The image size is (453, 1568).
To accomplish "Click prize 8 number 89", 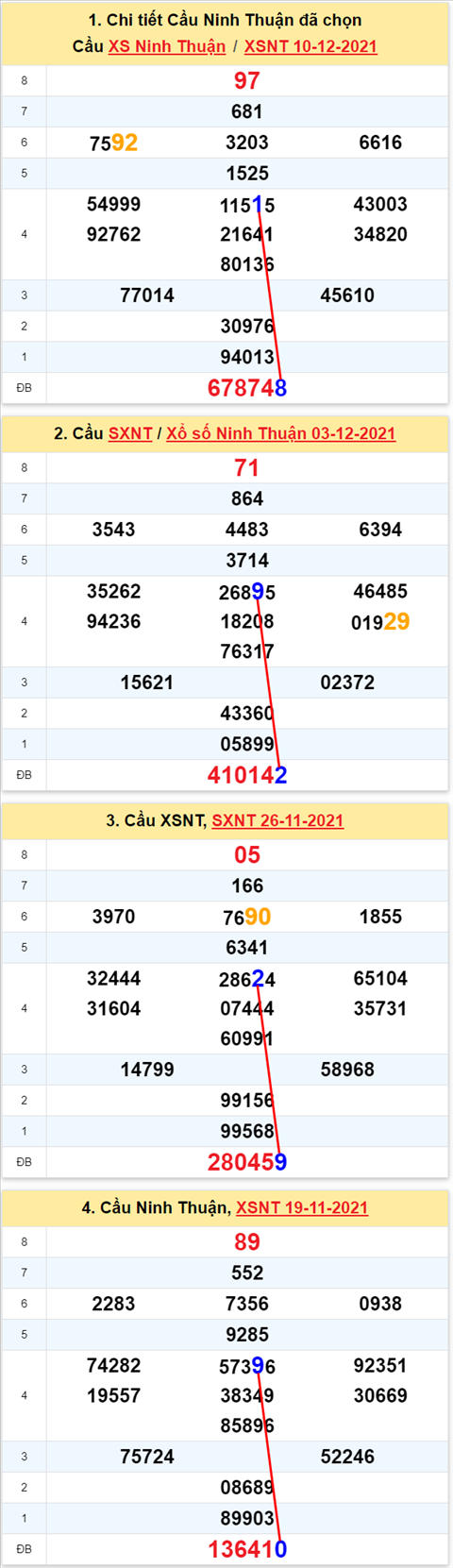I will point(247,1242).
